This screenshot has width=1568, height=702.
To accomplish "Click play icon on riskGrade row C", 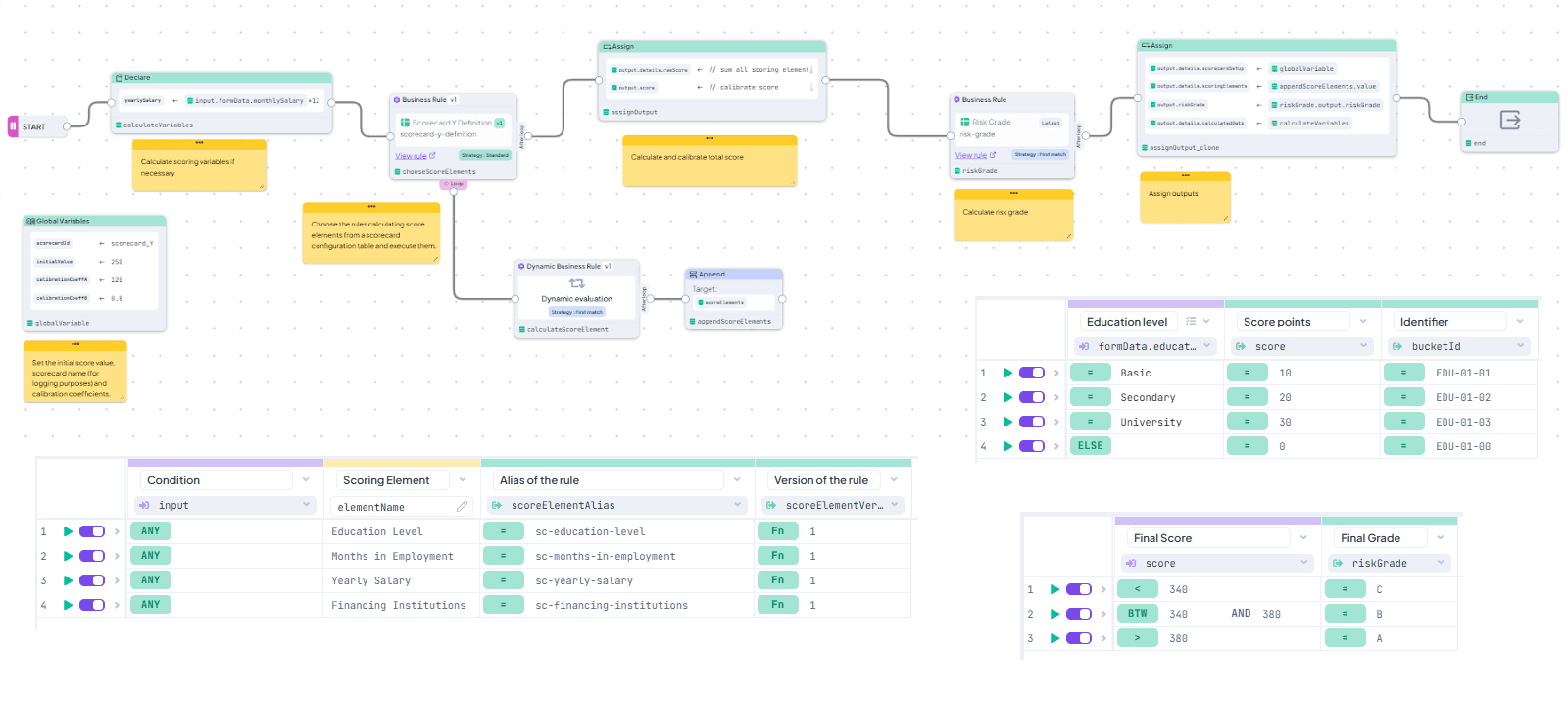I will pyautogui.click(x=1054, y=589).
